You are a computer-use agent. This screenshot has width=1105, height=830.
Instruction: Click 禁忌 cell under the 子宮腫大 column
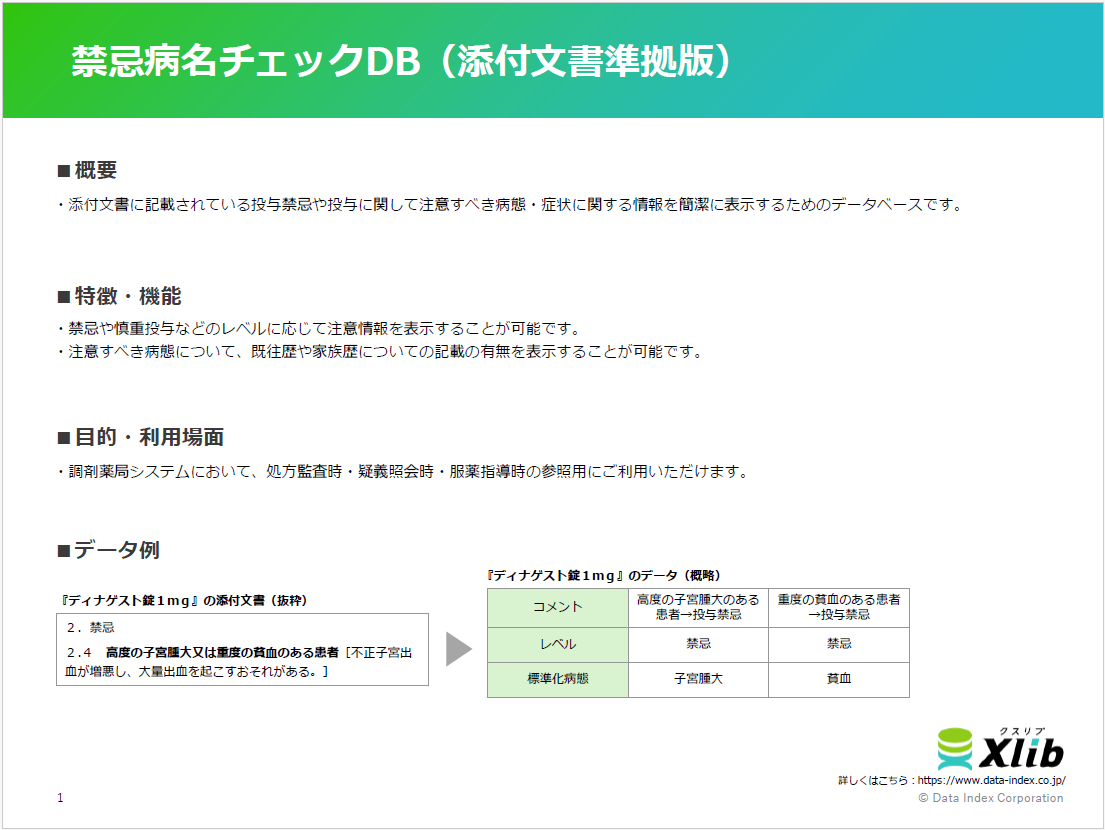(698, 645)
